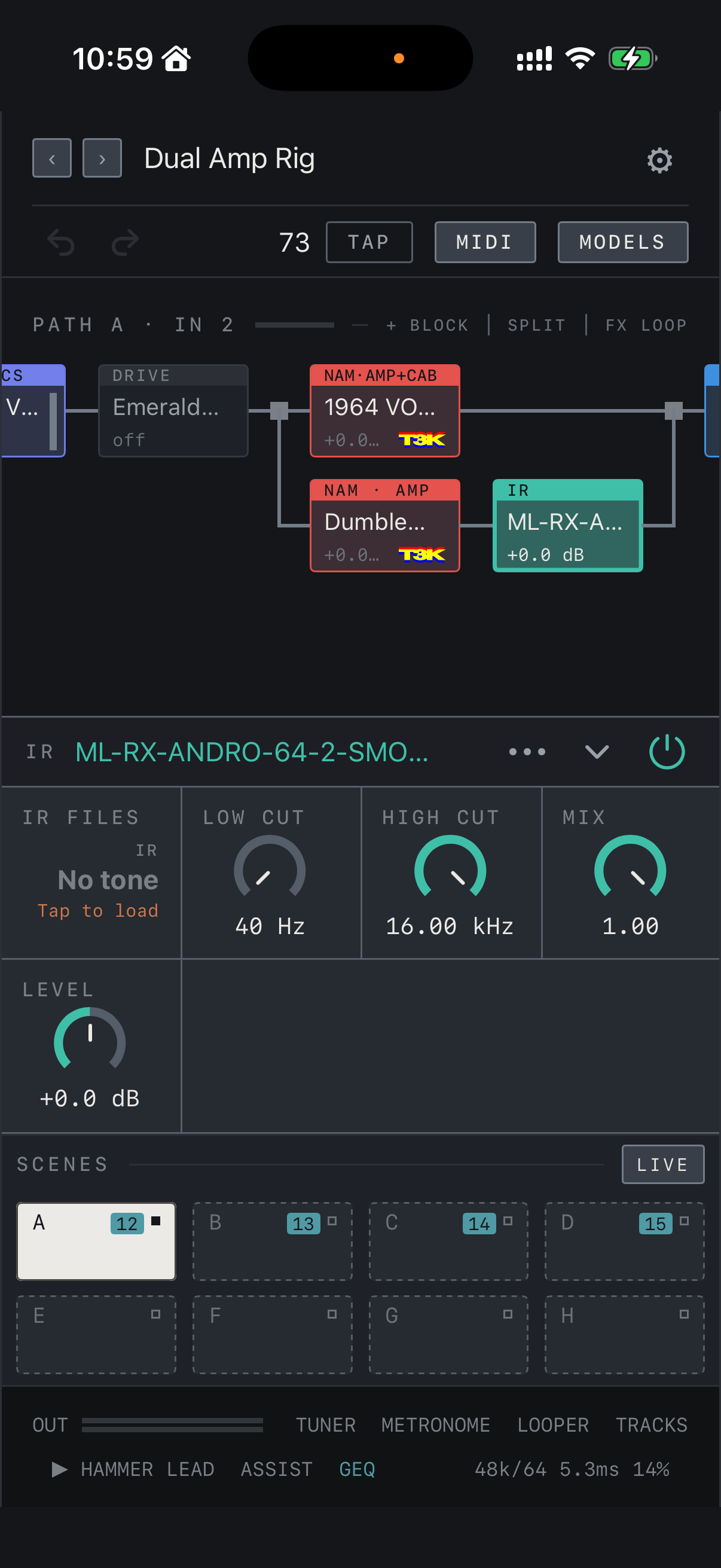Select the 1964 VO NAM AMP+CAB block
This screenshot has height=1568, width=721.
coord(385,411)
